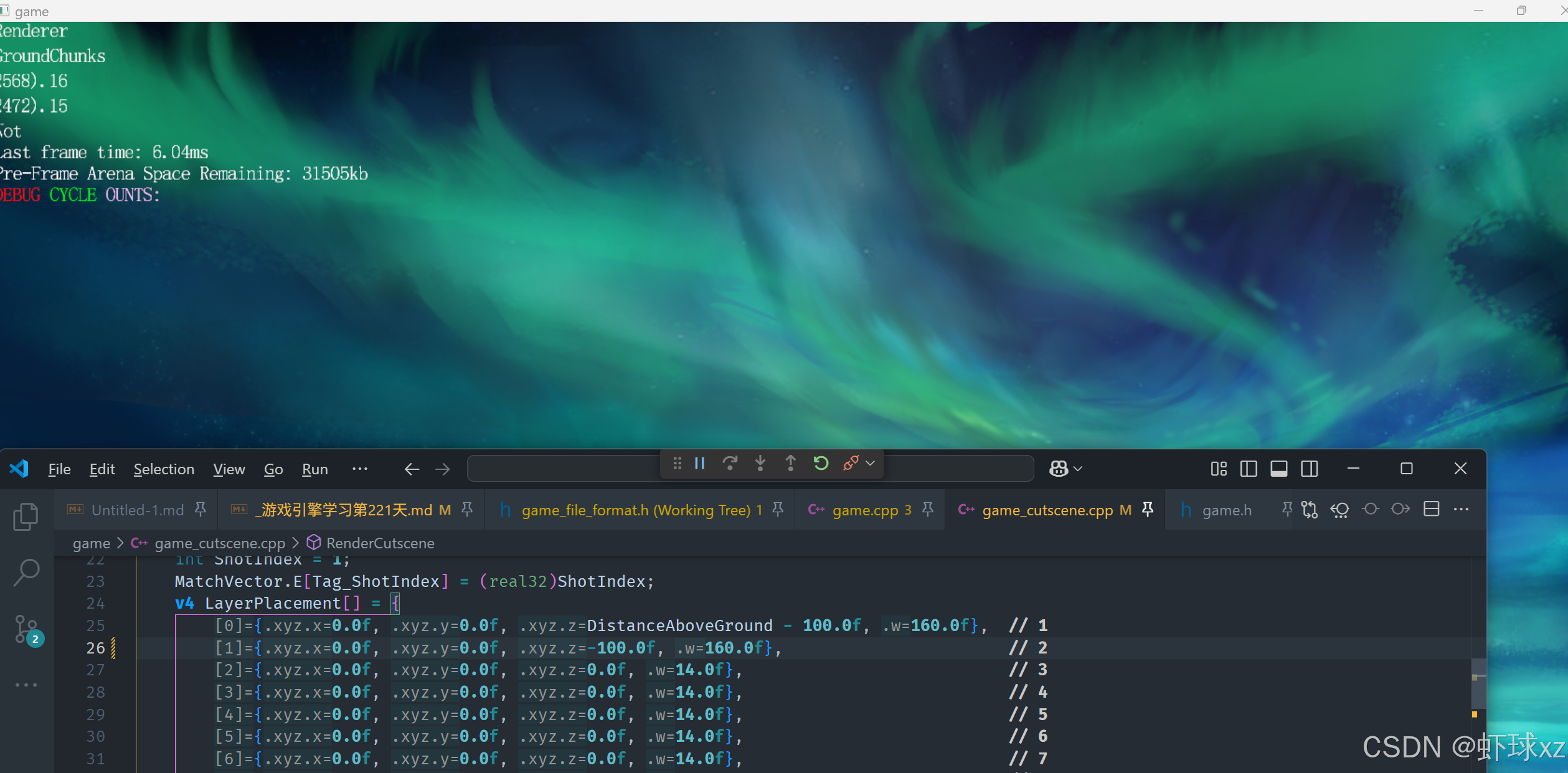The width and height of the screenshot is (1568, 773).
Task: Toggle the bottom panel visibility
Action: point(1279,469)
